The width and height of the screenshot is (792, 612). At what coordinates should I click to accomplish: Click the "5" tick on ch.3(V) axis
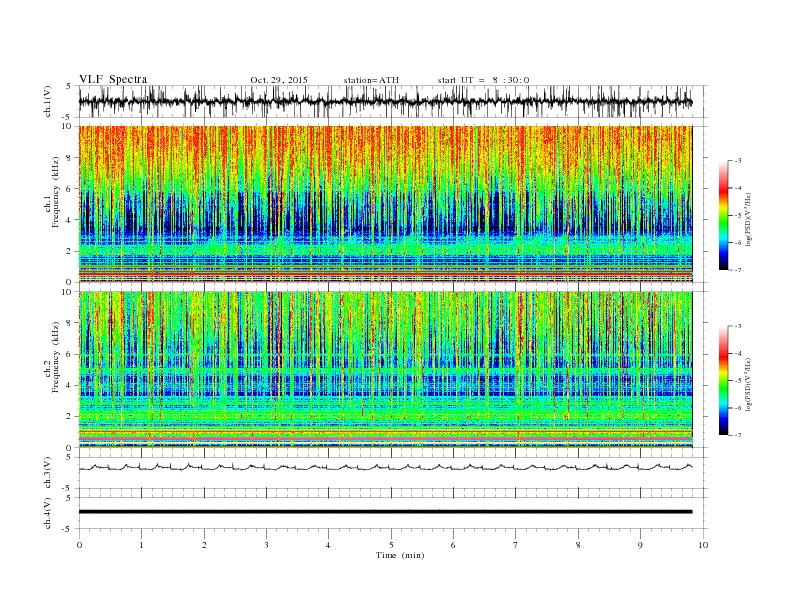pyautogui.click(x=70, y=457)
